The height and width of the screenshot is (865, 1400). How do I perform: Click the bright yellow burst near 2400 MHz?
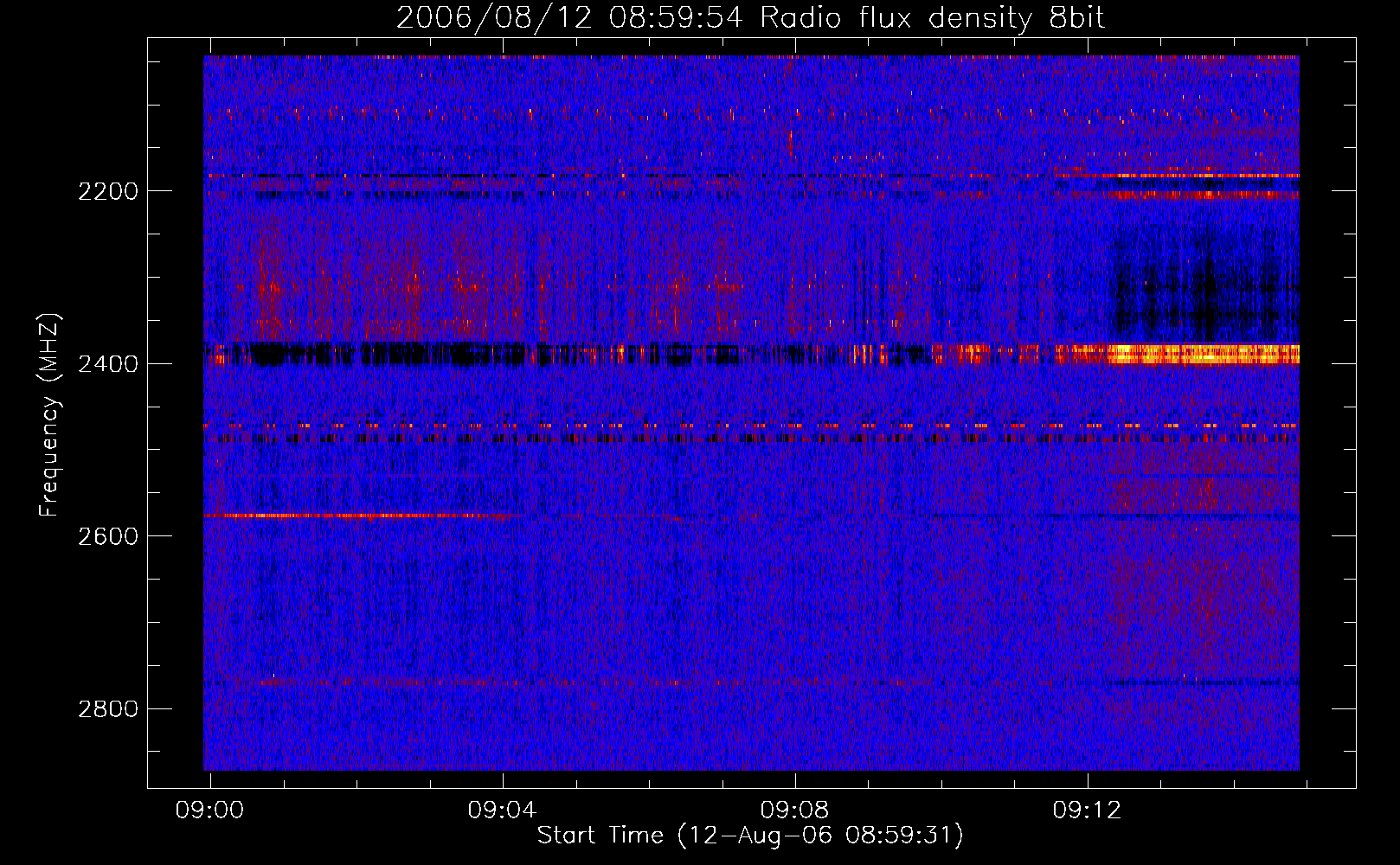(x=1203, y=354)
